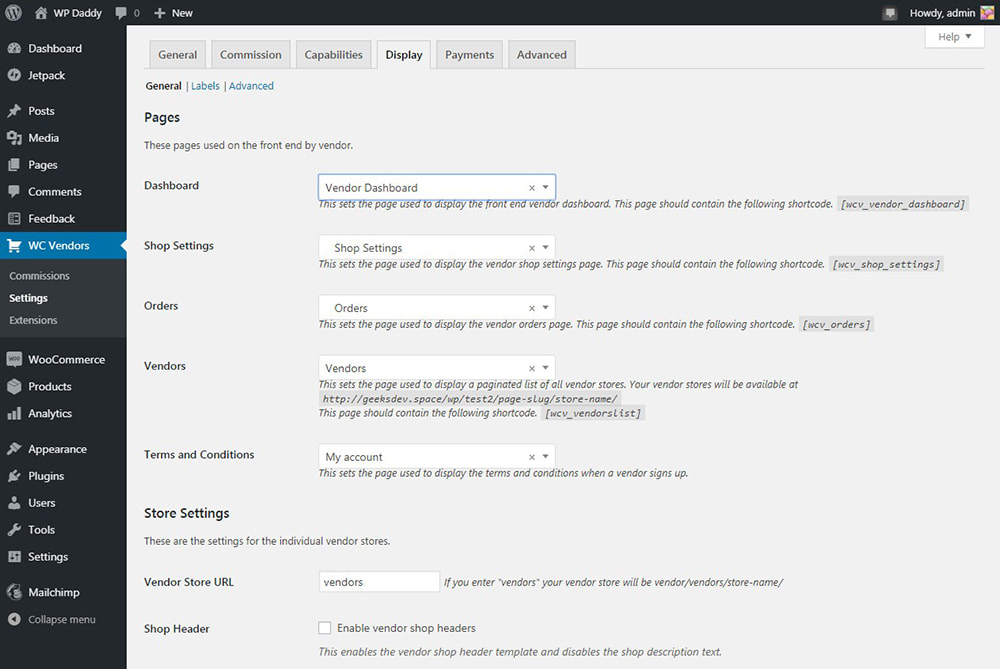Click the Collapse menu label
The image size is (1000, 669).
62,619
